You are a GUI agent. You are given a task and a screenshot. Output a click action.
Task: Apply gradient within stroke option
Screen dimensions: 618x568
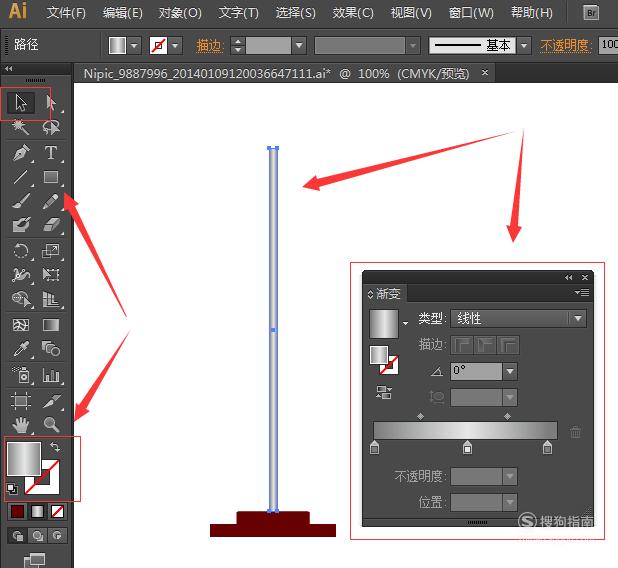click(x=462, y=346)
